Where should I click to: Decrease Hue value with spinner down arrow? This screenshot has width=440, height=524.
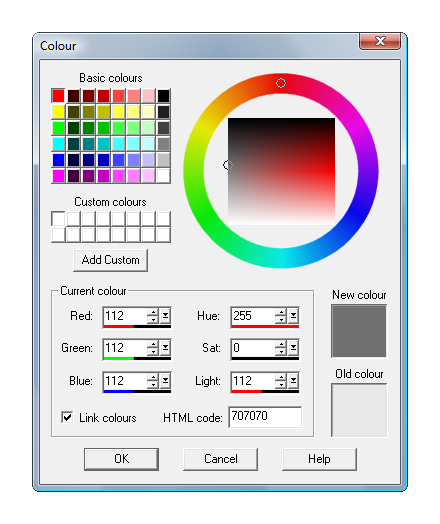(x=281, y=319)
